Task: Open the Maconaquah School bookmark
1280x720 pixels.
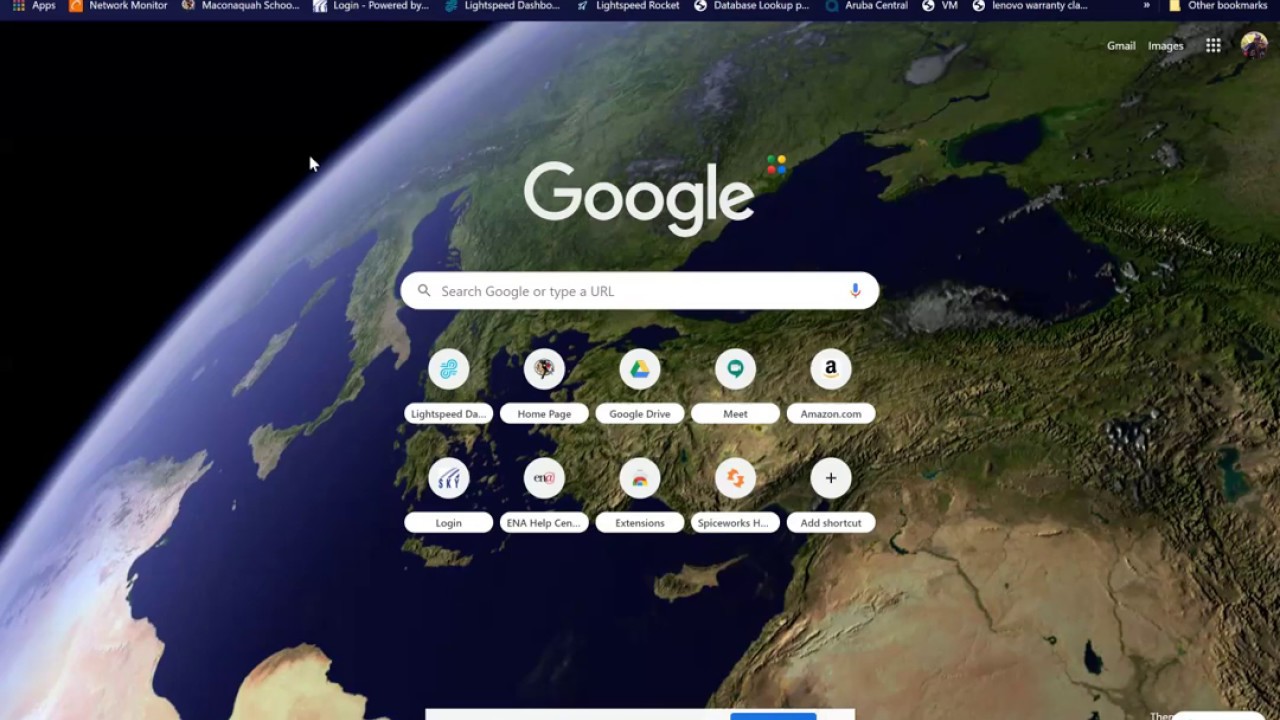Action: pos(240,6)
